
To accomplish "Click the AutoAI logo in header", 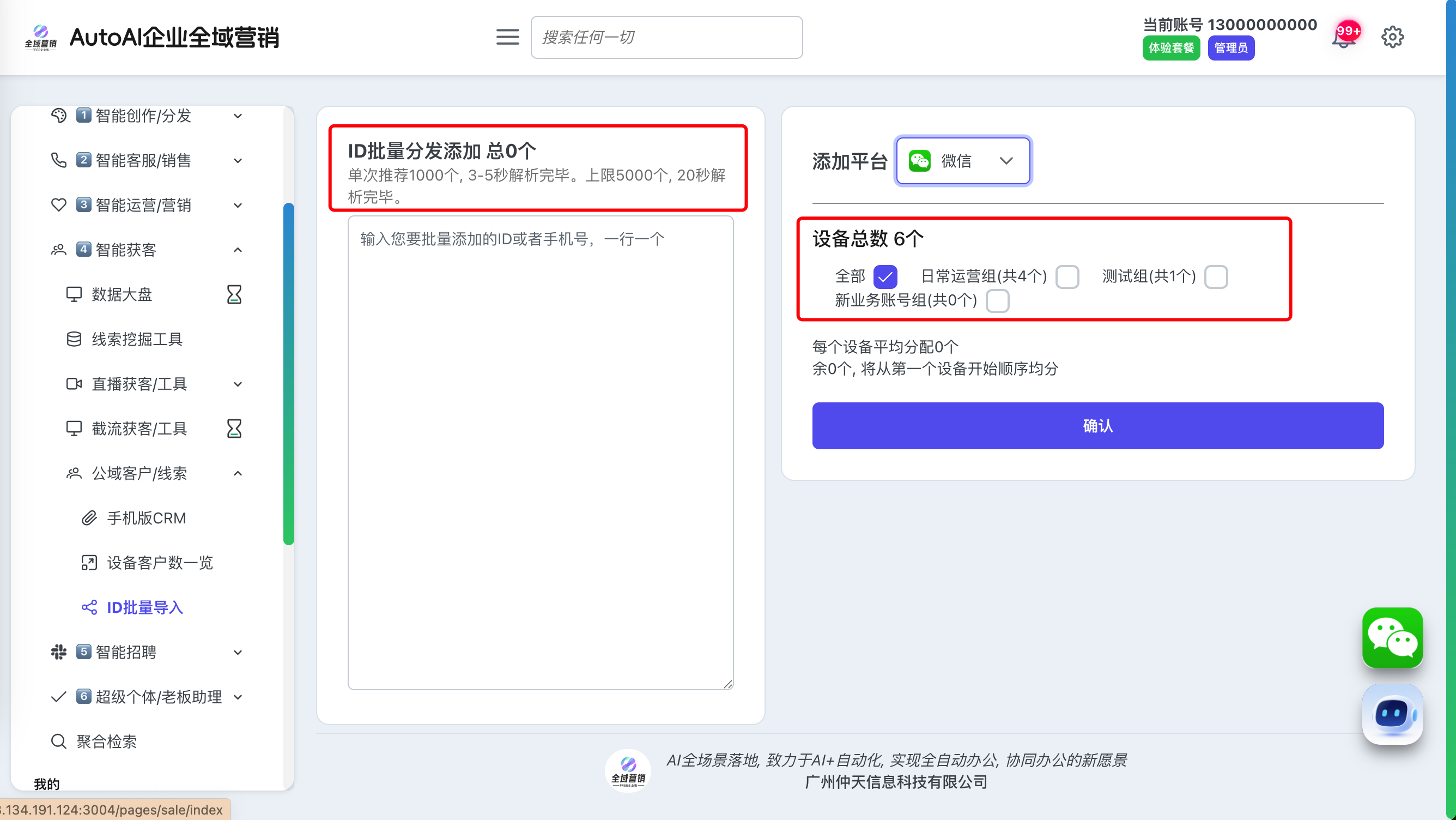I will (41, 37).
